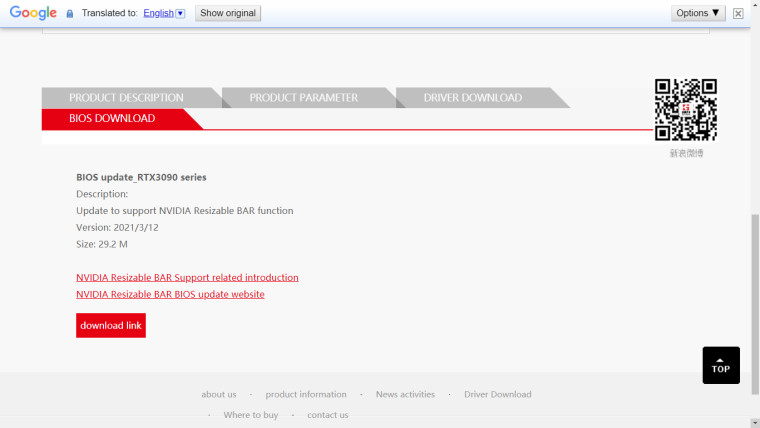Click the vertical scrollbar thumb

click(755, 304)
